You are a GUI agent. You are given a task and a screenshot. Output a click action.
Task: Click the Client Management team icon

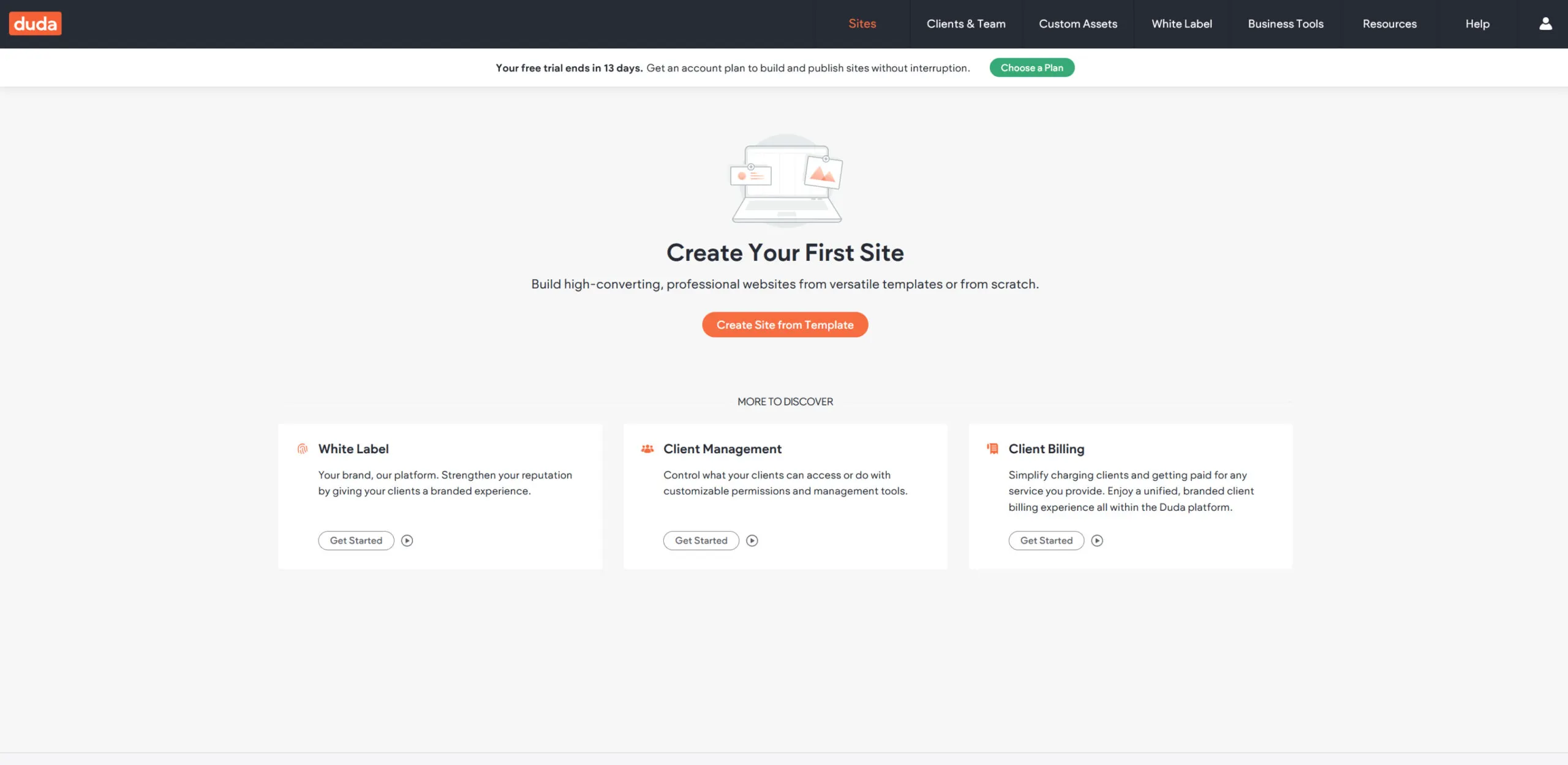(x=647, y=448)
